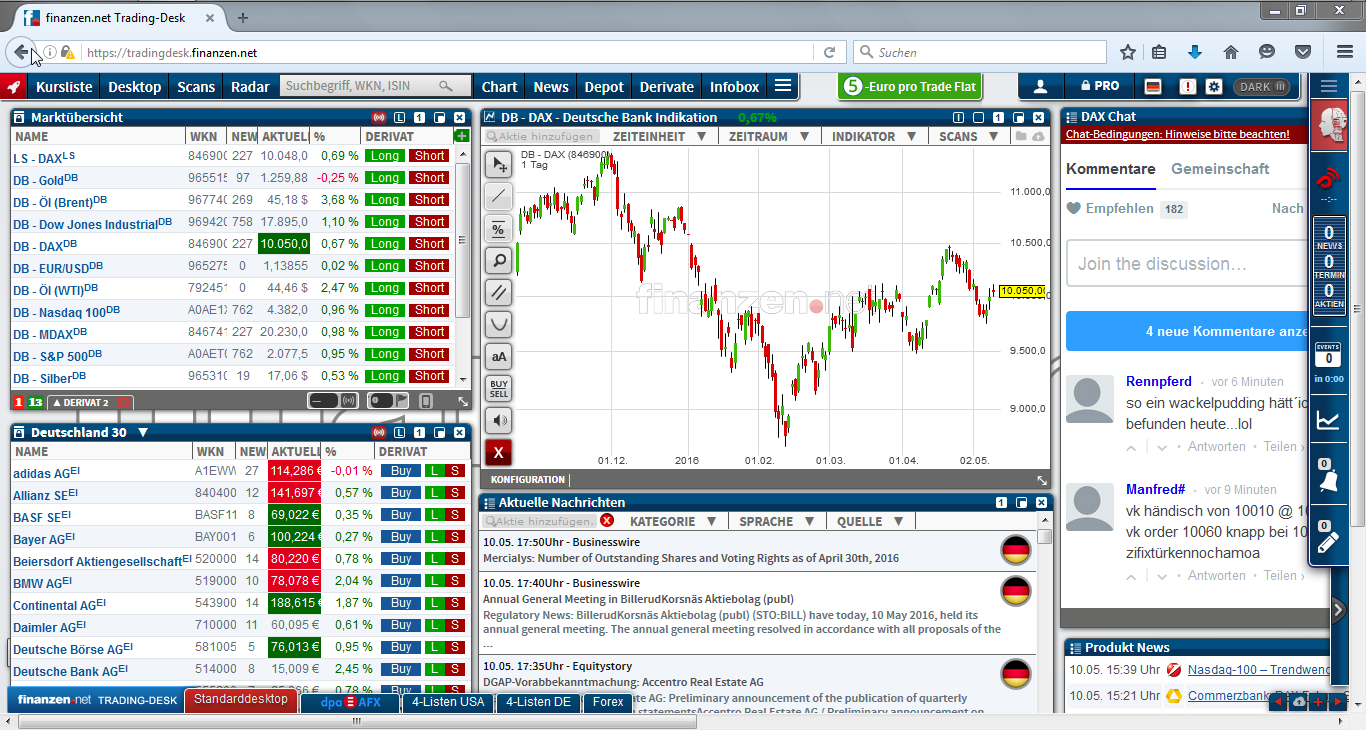Screen dimensions: 1366x730
Task: Open the KATEGORIE news filter dropdown
Action: tap(673, 521)
